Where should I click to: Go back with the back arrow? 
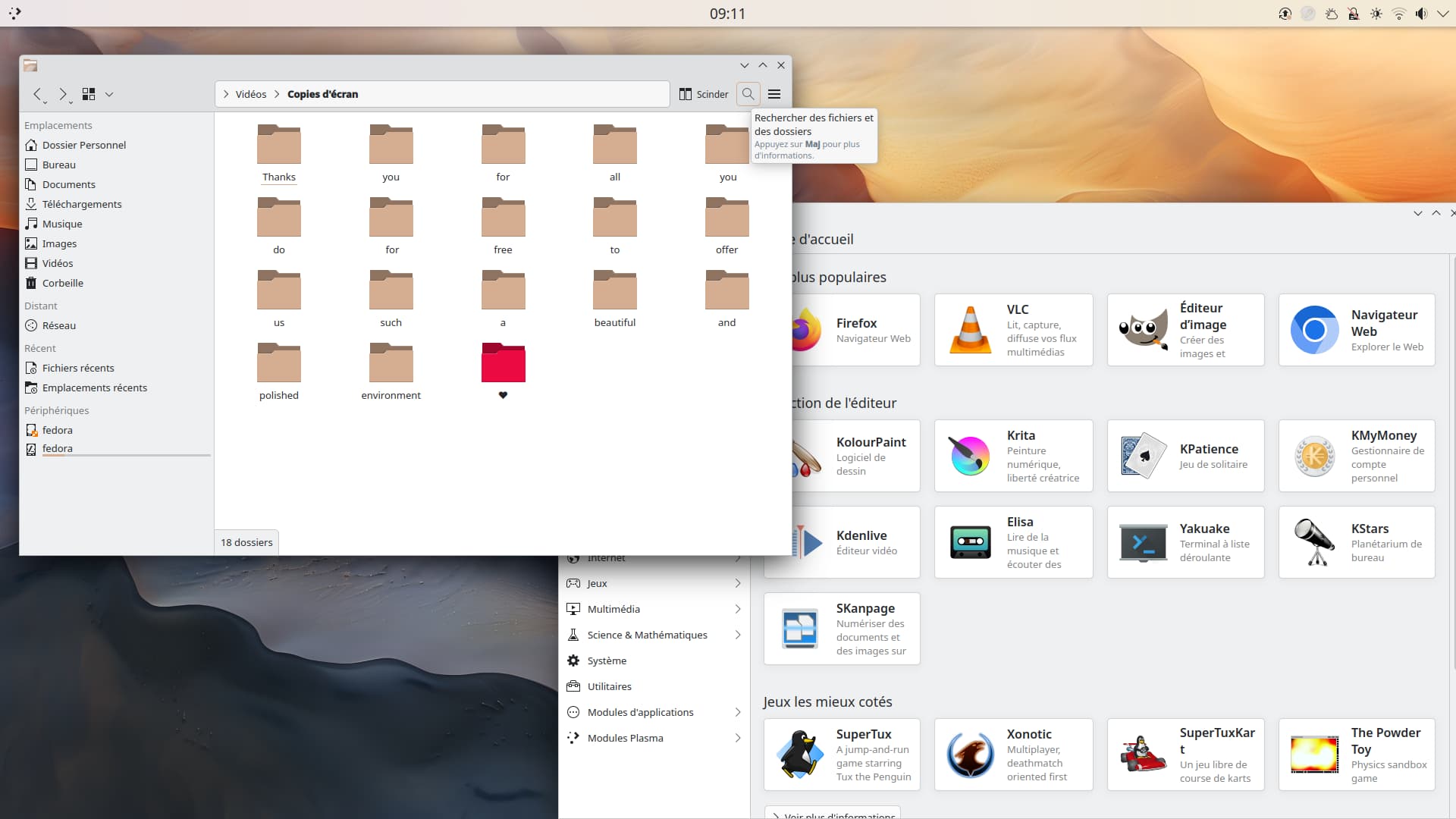coord(37,94)
